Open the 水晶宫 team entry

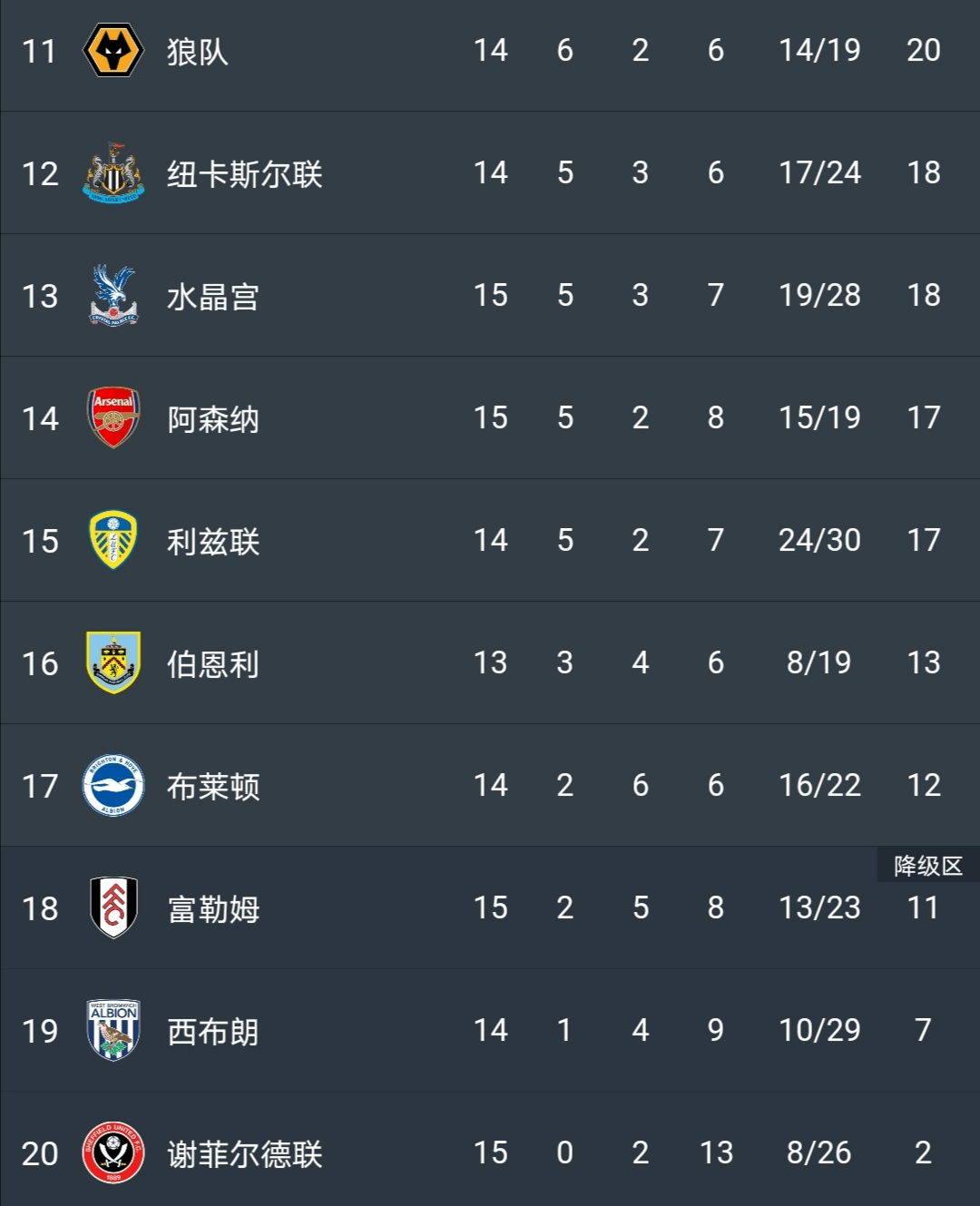[x=213, y=297]
